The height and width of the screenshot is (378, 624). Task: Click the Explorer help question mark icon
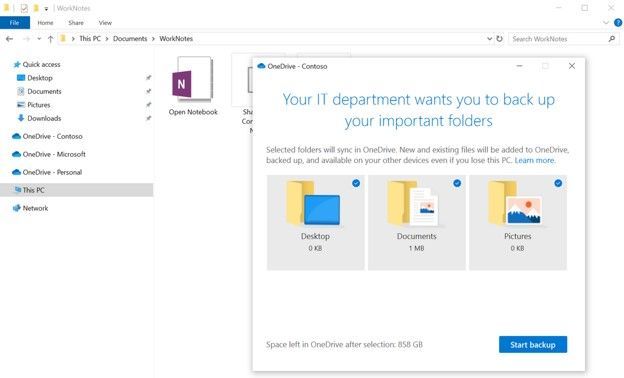pyautogui.click(x=618, y=23)
